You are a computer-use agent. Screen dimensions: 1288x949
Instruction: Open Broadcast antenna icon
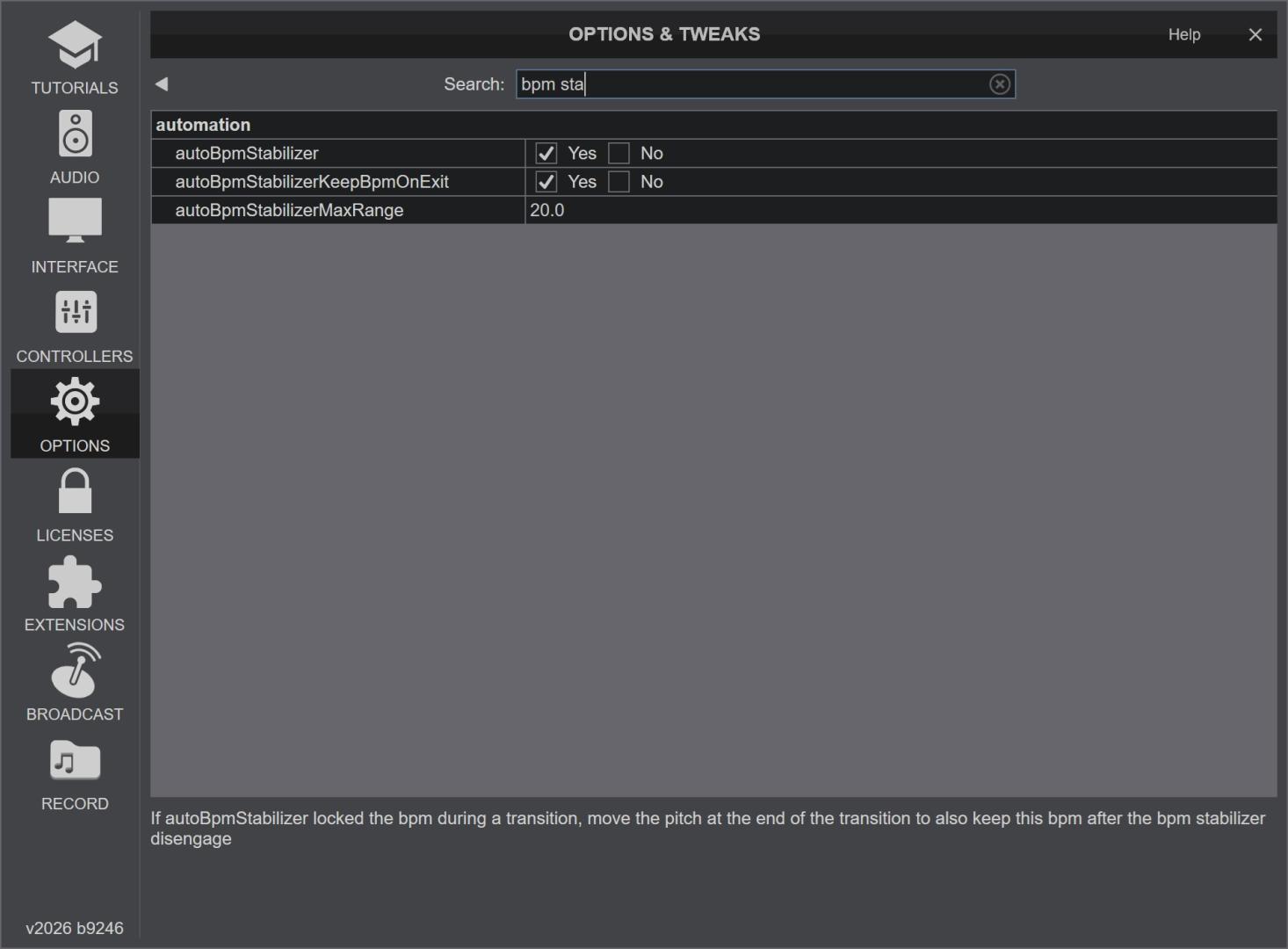[76, 670]
